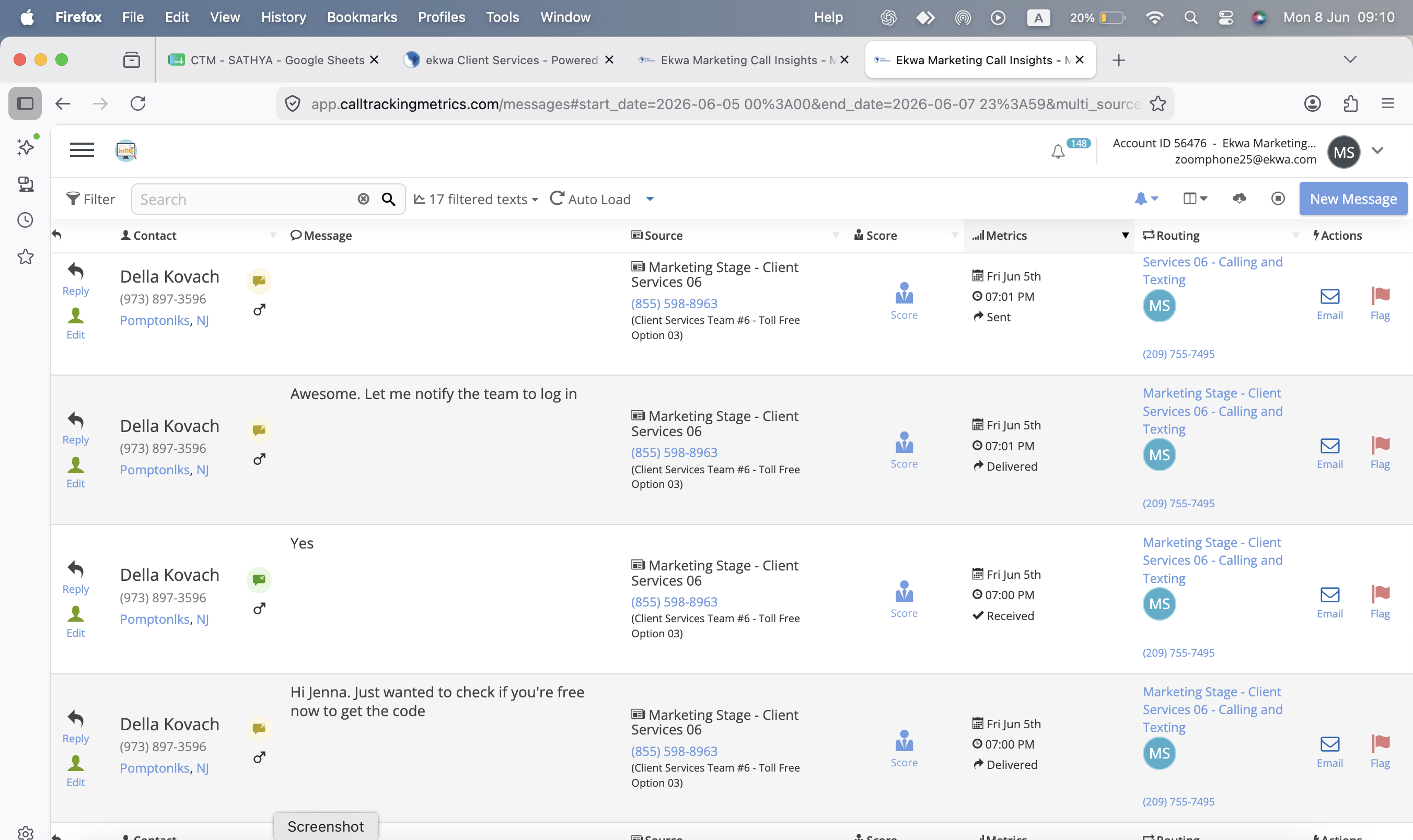Viewport: 1413px width, 840px height.
Task: Click the reply arrow in the 'Yes' message row
Action: 76,569
